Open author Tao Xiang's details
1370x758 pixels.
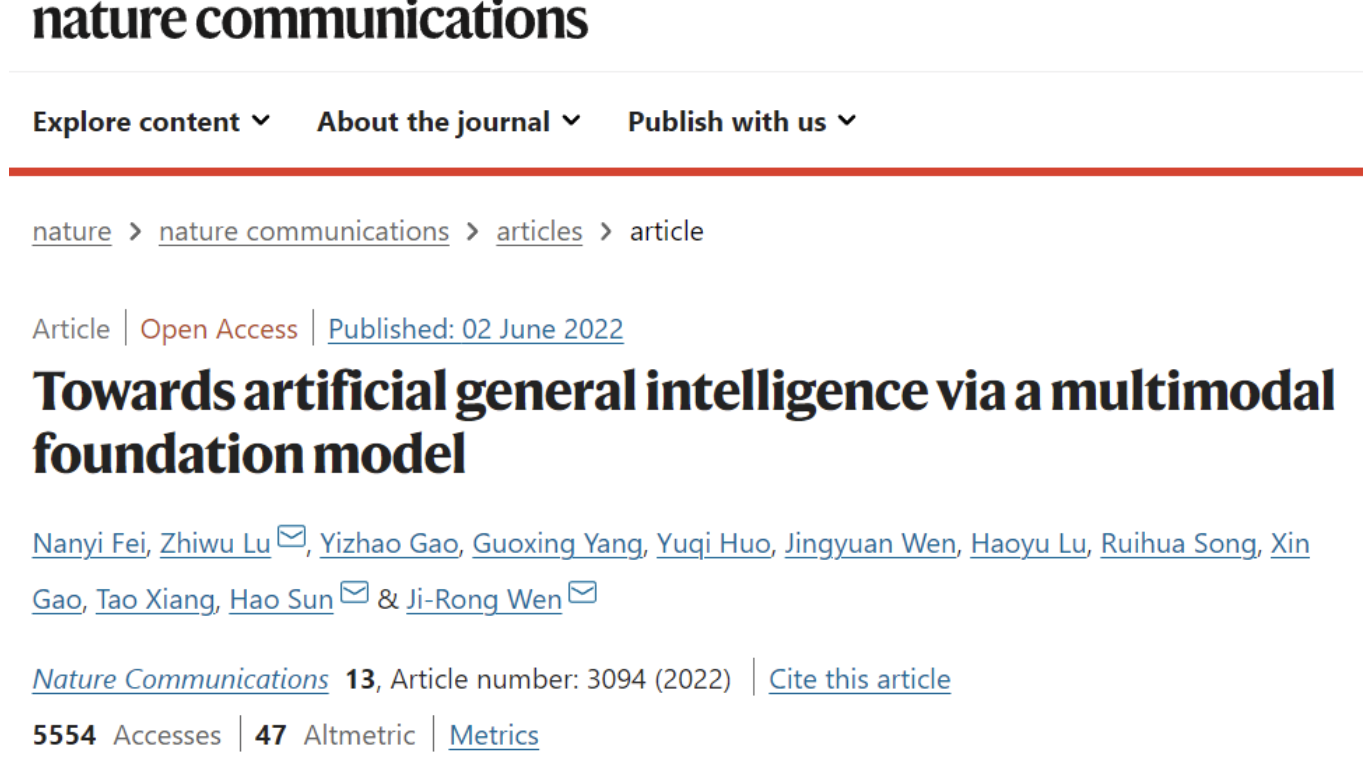click(155, 600)
